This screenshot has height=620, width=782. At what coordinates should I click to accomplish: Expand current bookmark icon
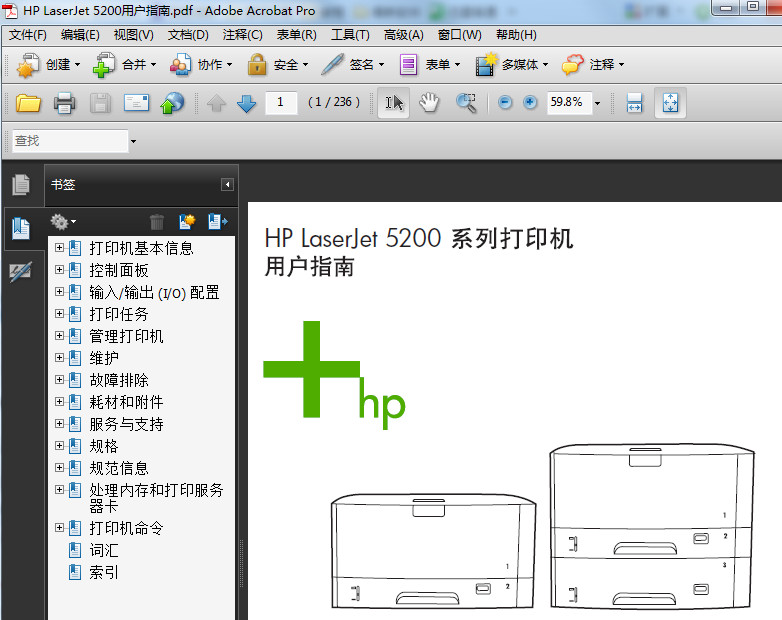click(217, 221)
